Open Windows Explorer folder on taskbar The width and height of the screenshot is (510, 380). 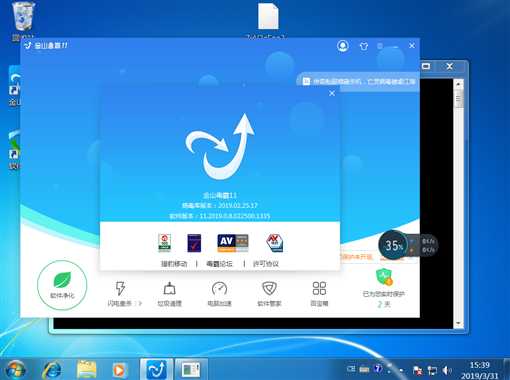pyautogui.click(x=86, y=370)
